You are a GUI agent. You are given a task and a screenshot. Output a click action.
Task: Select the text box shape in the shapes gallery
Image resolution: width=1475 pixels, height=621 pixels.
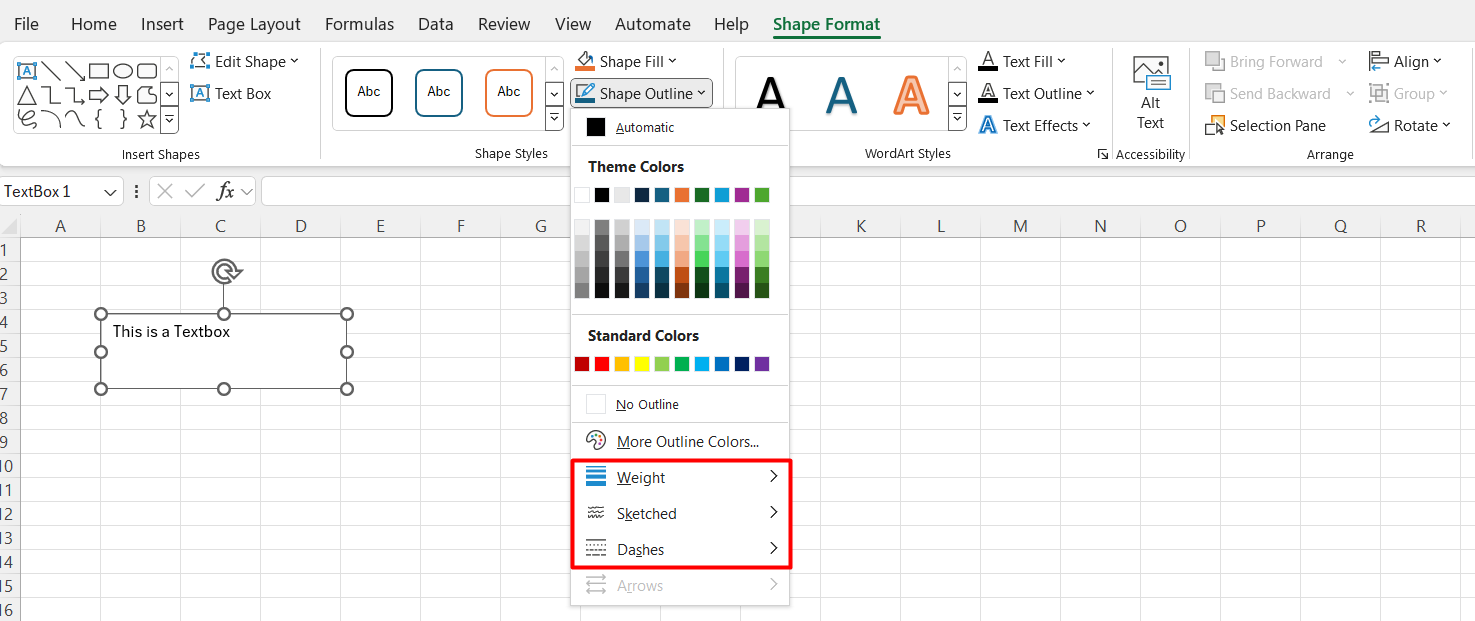(x=27, y=71)
